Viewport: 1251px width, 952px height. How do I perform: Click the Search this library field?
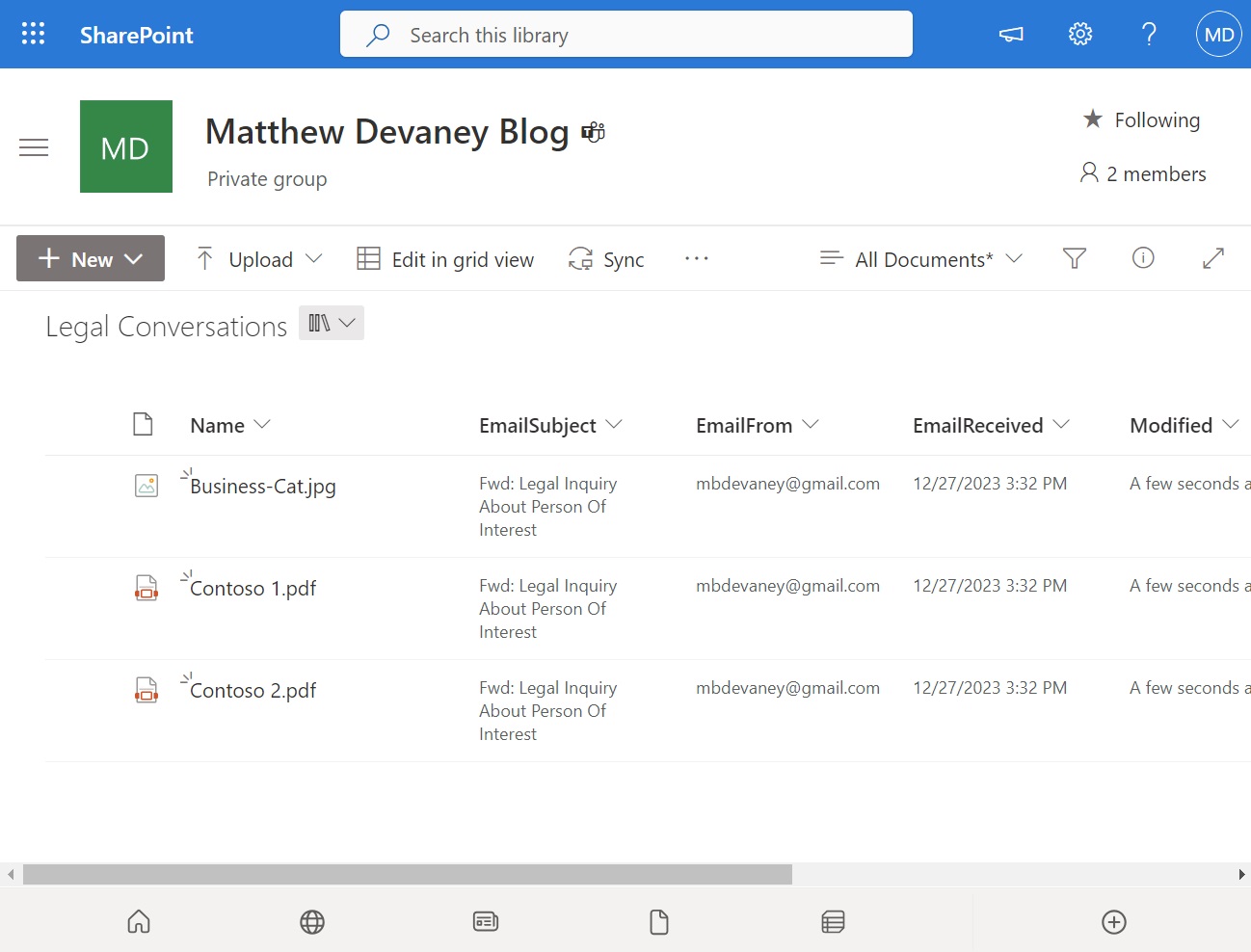[626, 34]
